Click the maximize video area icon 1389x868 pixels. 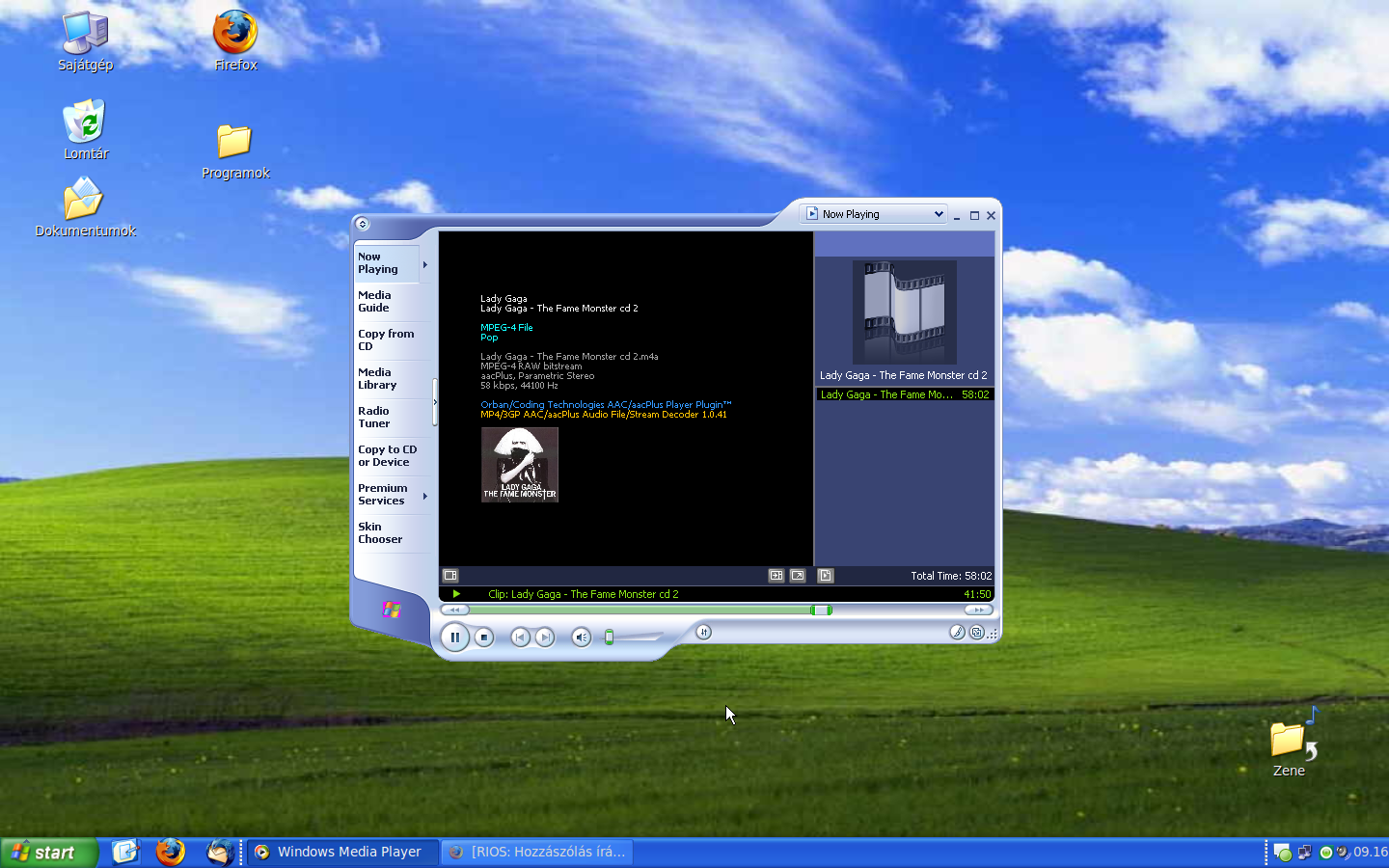[x=776, y=576]
